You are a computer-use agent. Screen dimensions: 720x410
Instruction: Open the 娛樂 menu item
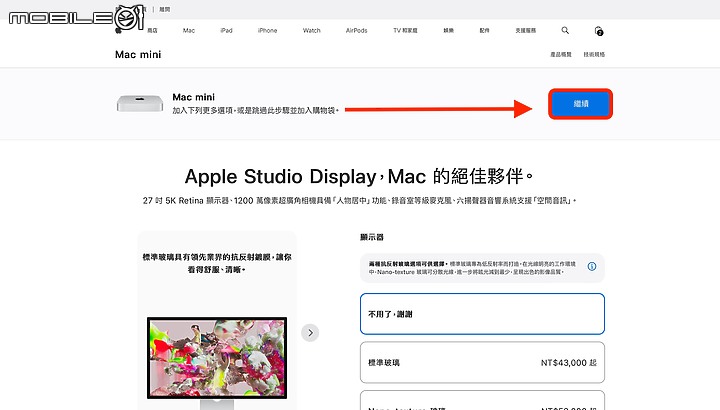click(448, 30)
